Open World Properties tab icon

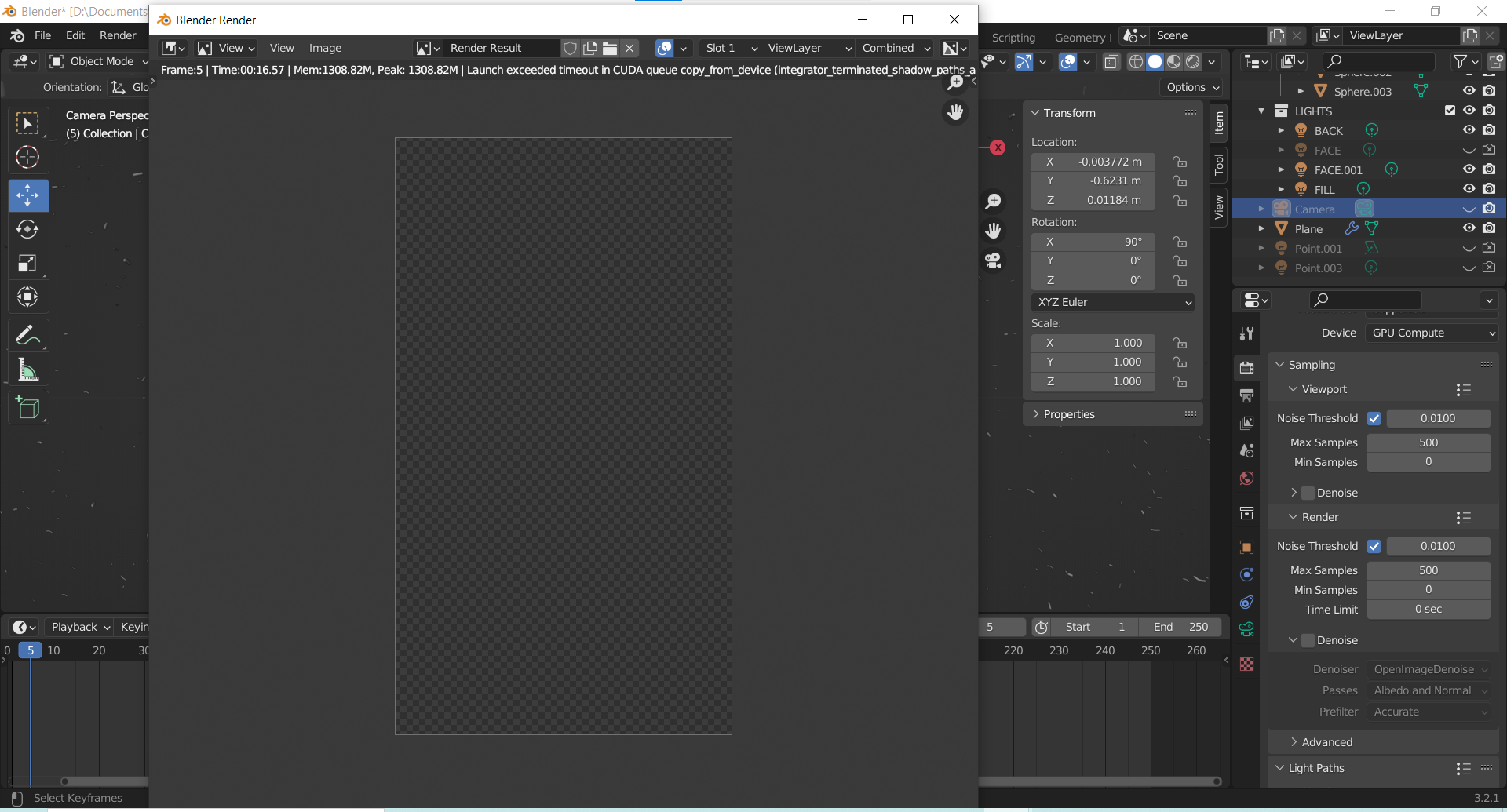click(1246, 479)
